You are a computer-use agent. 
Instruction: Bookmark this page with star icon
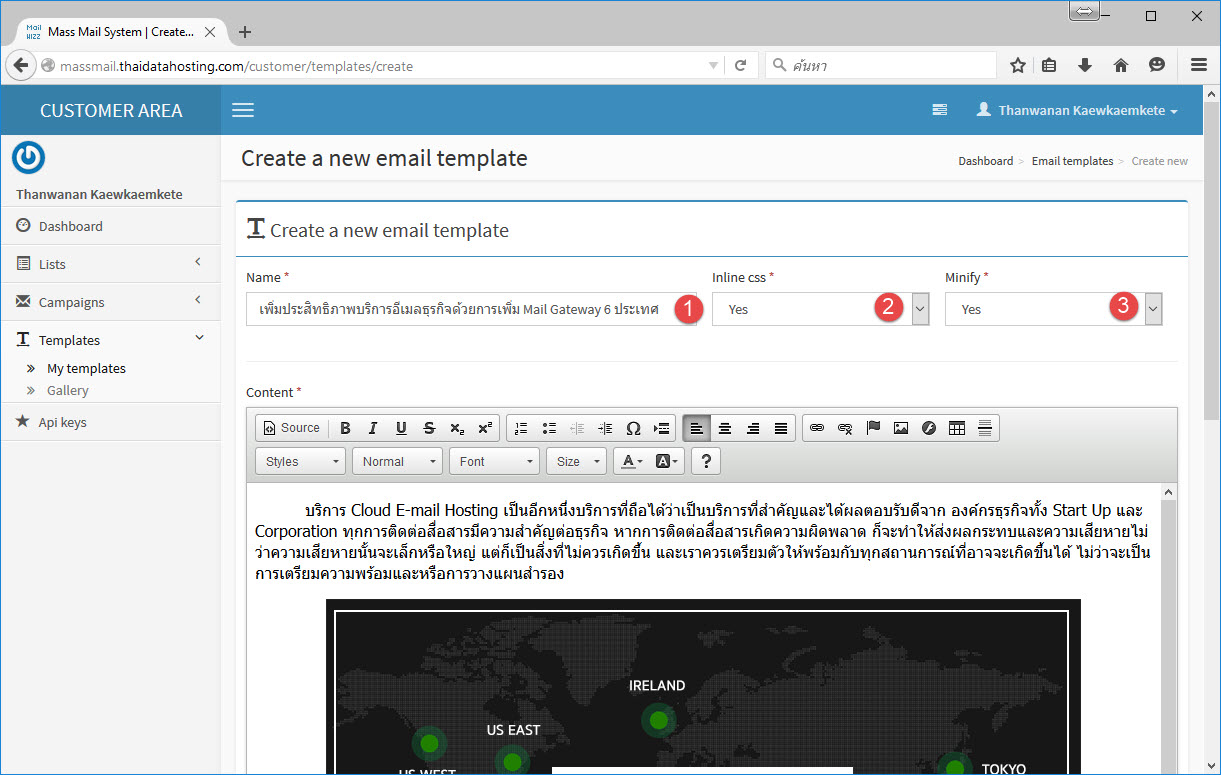tap(1017, 65)
